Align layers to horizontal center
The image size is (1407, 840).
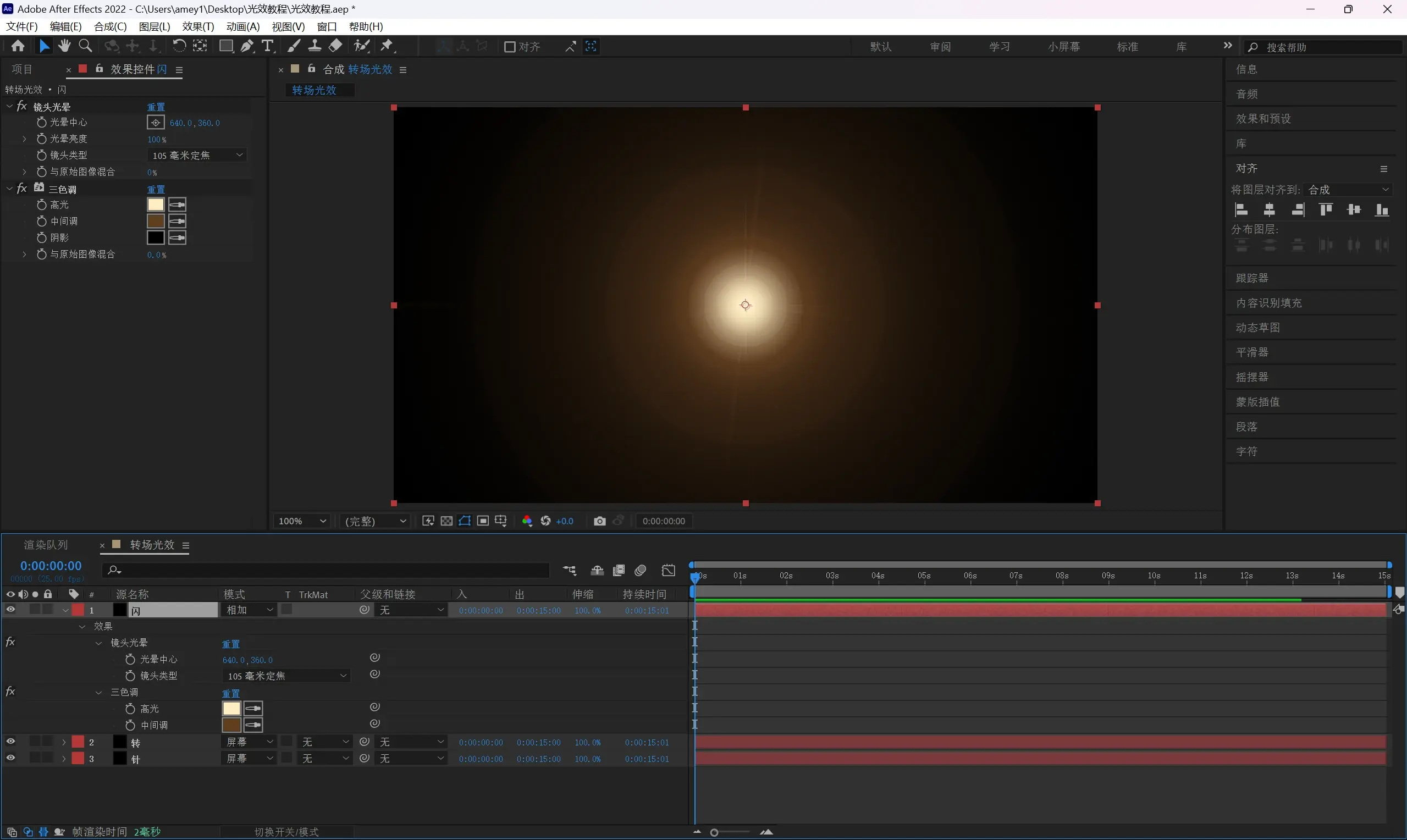pyautogui.click(x=1270, y=210)
